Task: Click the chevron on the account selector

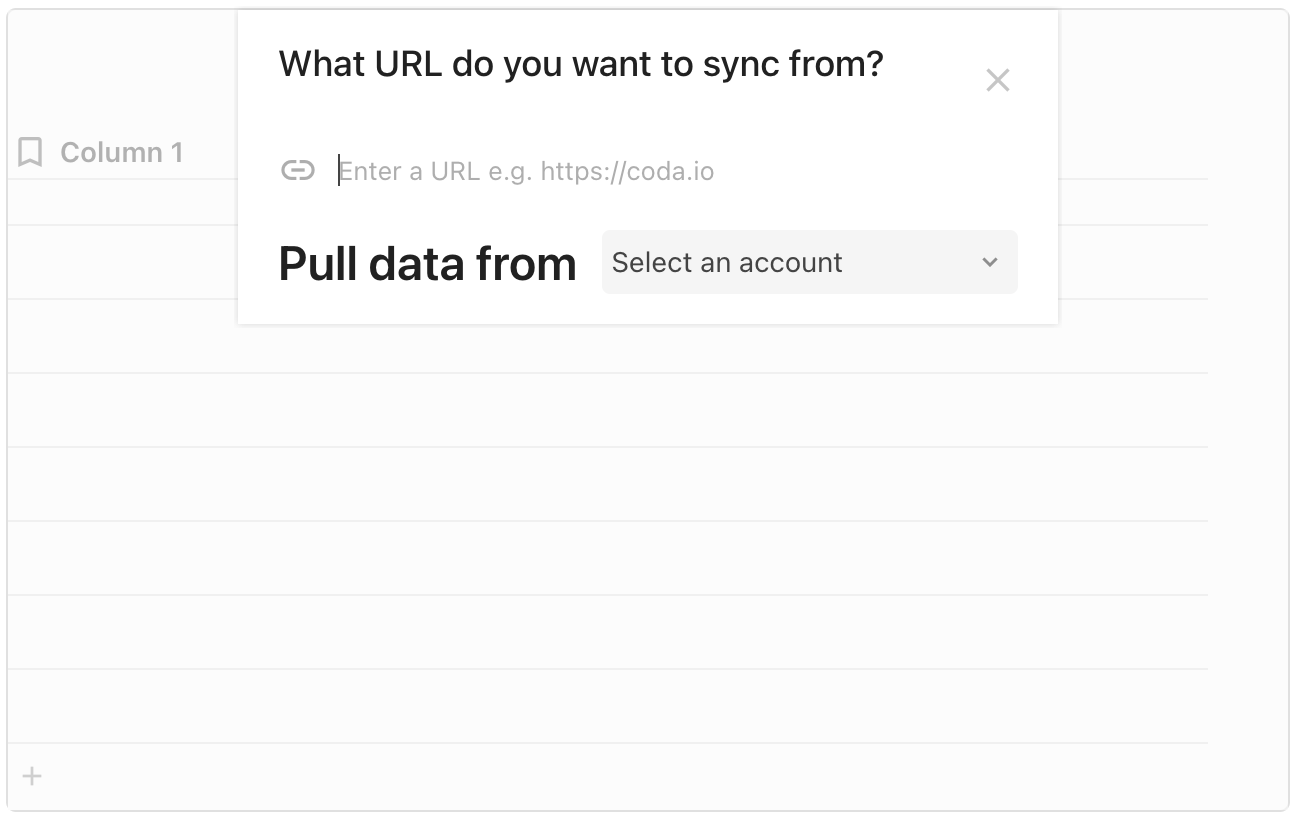Action: pos(990,262)
